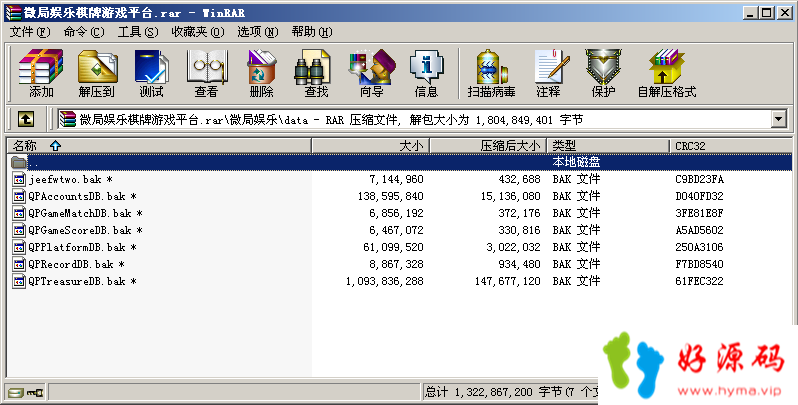Click size value 61,099,520
798x405 pixels.
coord(393,247)
